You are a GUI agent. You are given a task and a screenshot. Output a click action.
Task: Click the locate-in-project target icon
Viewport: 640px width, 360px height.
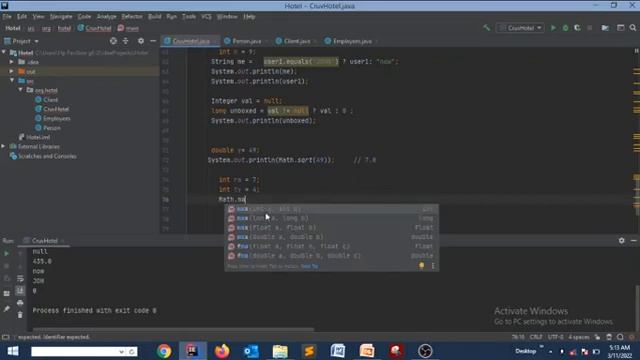[x=113, y=41]
